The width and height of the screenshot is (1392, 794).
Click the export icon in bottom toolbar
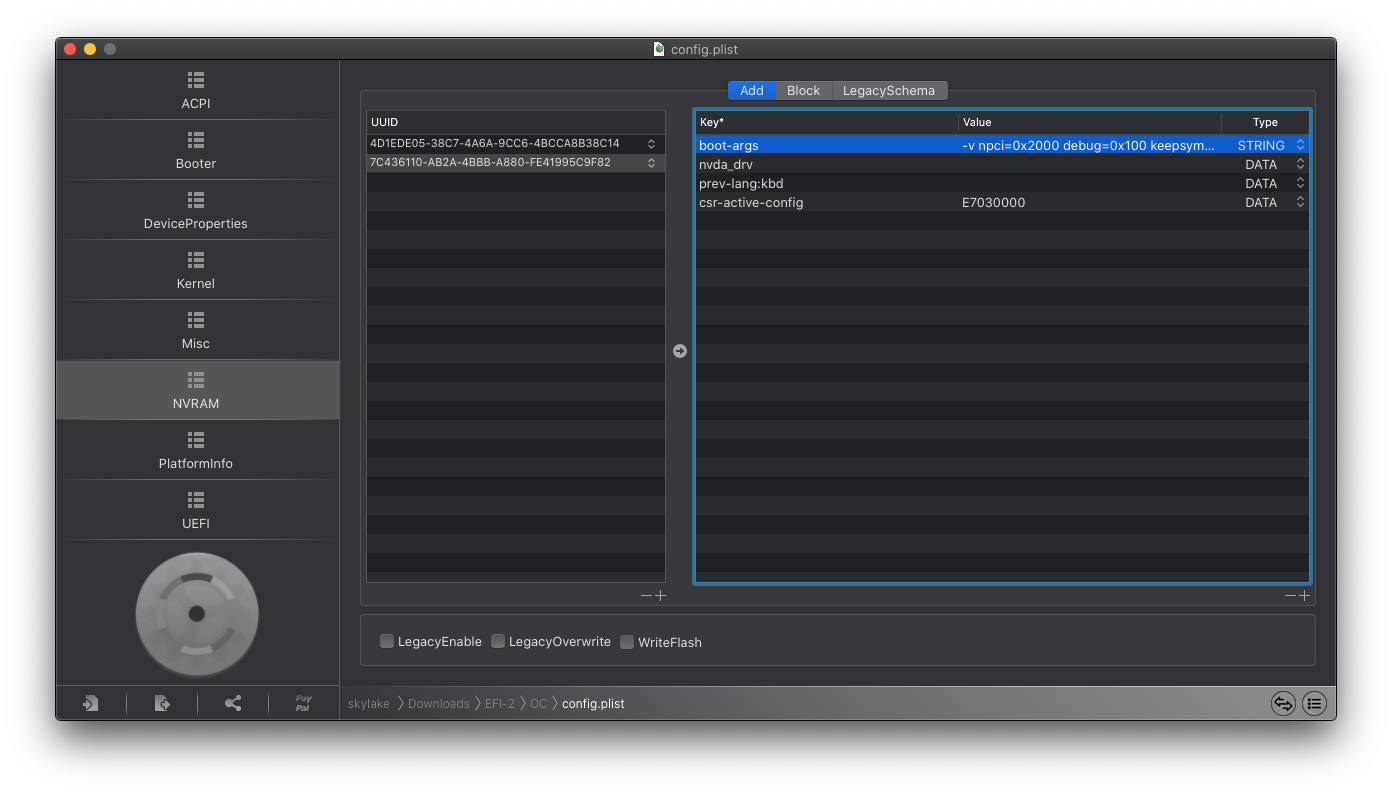[x=162, y=704]
